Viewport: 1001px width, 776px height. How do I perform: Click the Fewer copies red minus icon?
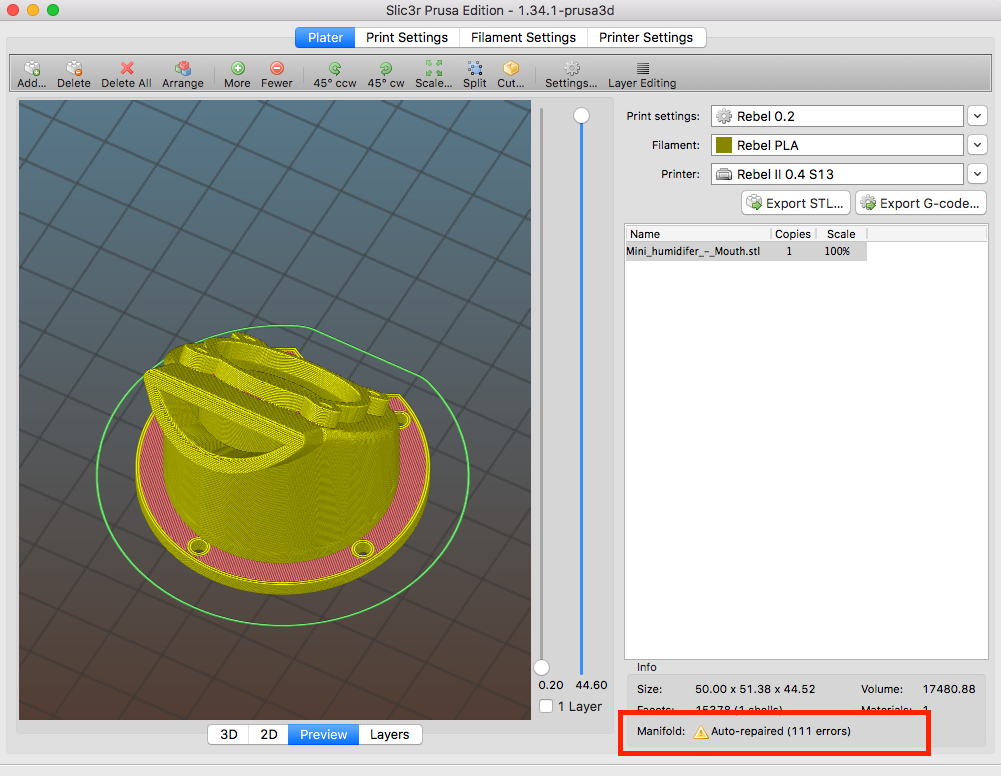click(277, 69)
